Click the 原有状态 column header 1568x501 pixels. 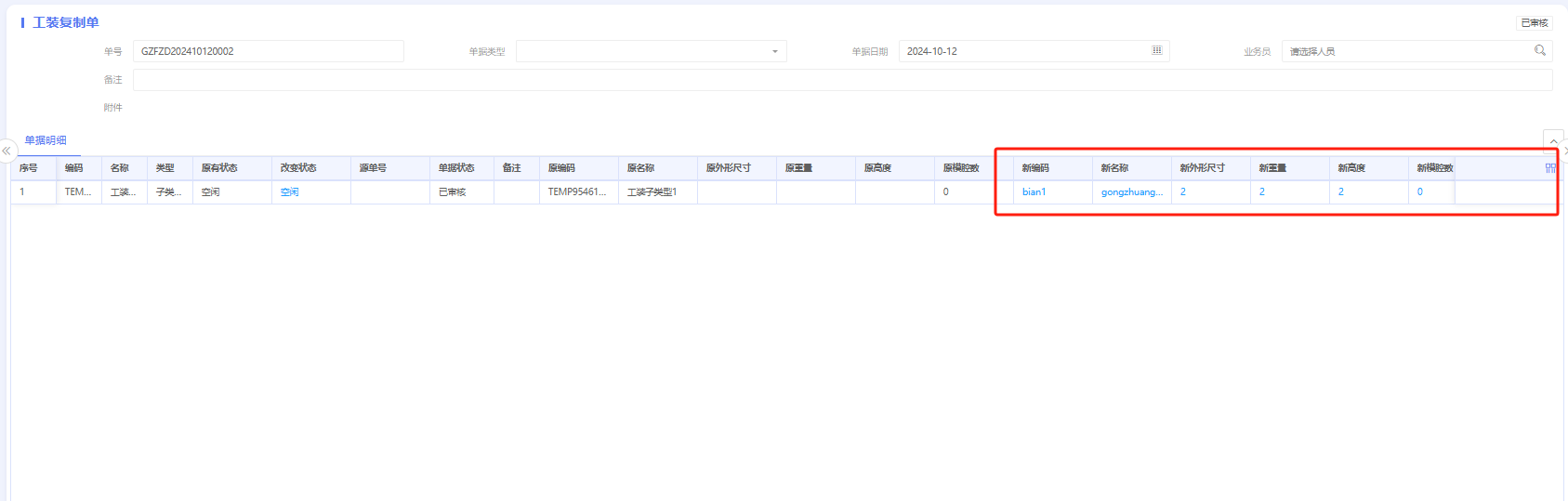tap(219, 168)
